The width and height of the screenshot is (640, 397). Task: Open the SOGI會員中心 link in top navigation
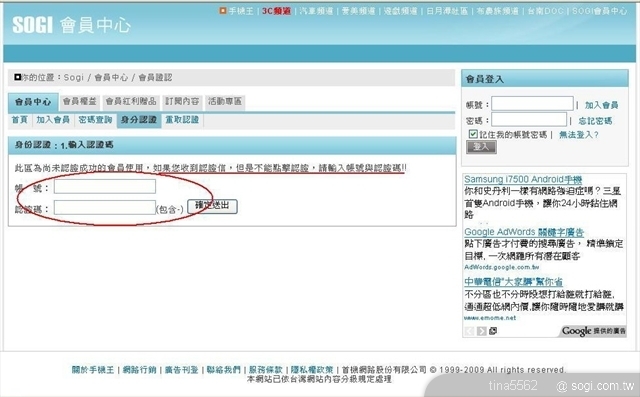[600, 11]
